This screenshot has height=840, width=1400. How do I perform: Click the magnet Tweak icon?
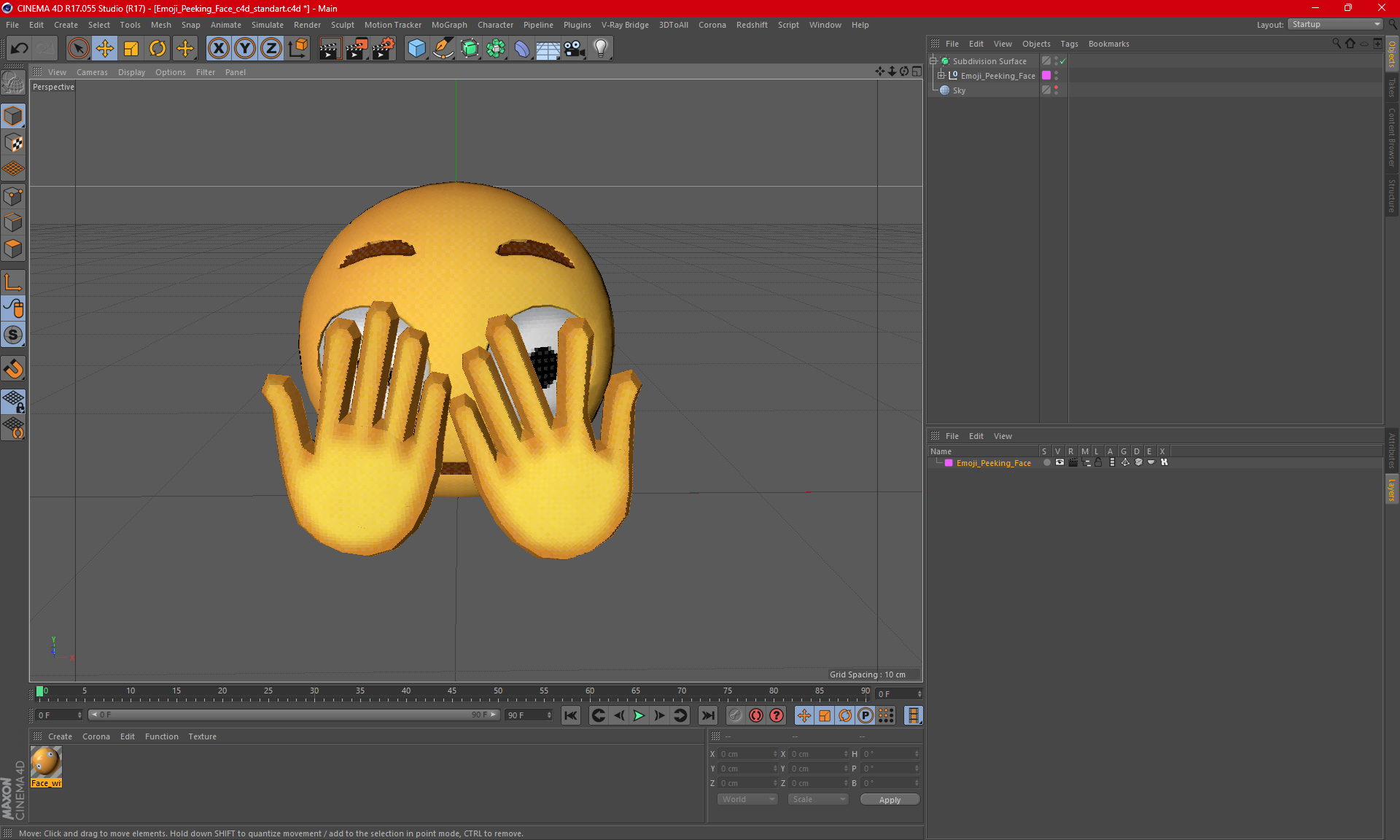point(13,369)
